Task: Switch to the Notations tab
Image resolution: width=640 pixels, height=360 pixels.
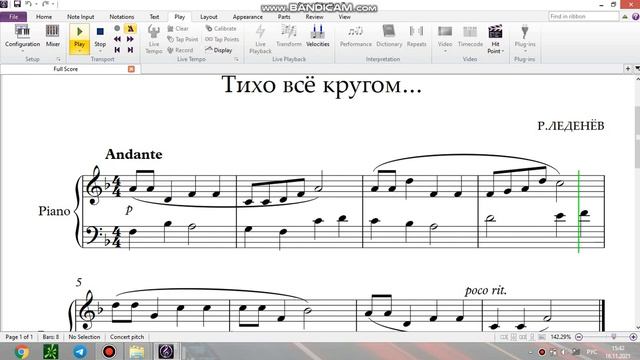Action: [122, 17]
